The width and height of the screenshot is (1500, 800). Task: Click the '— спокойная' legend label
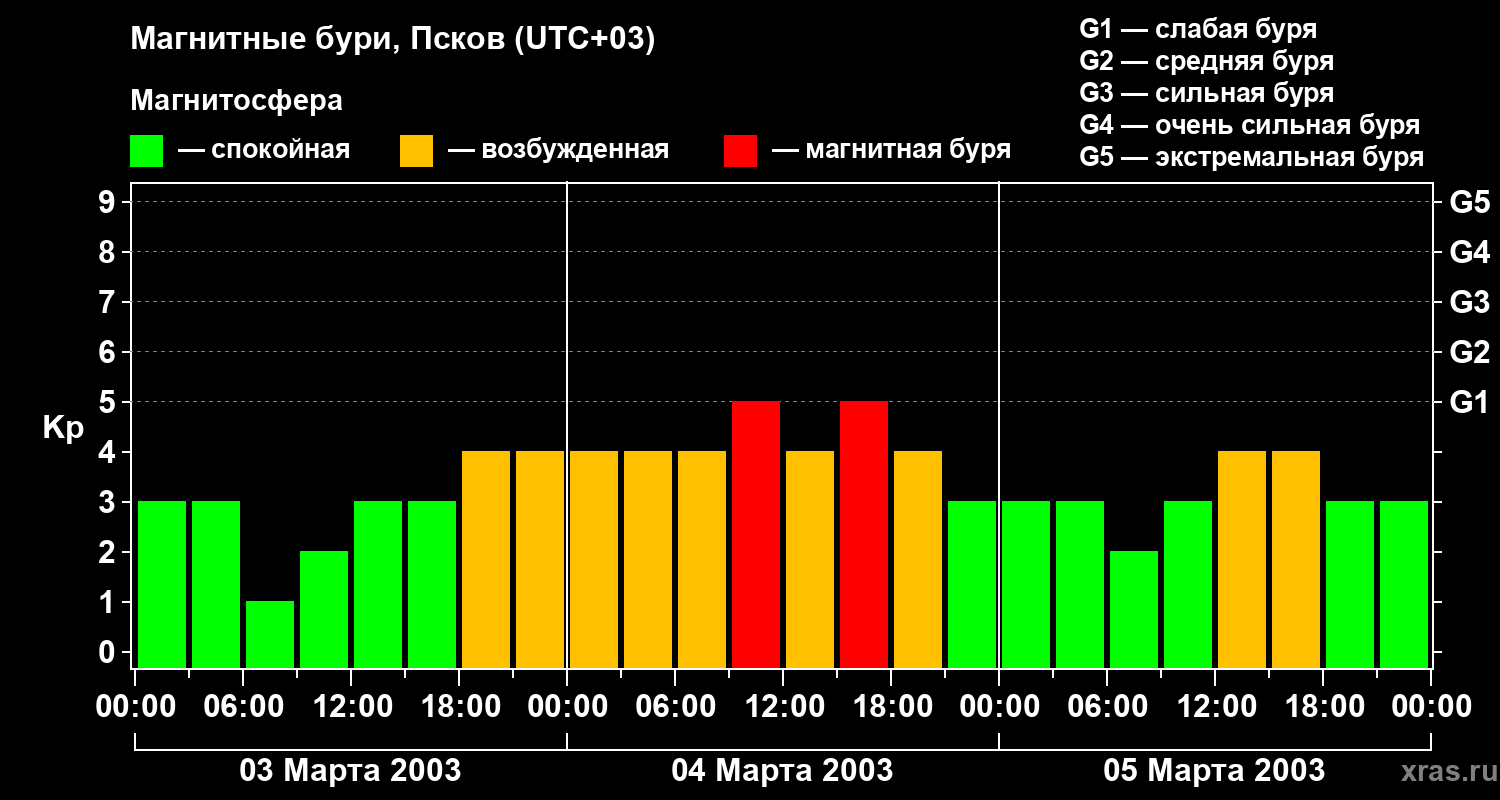[x=264, y=151]
